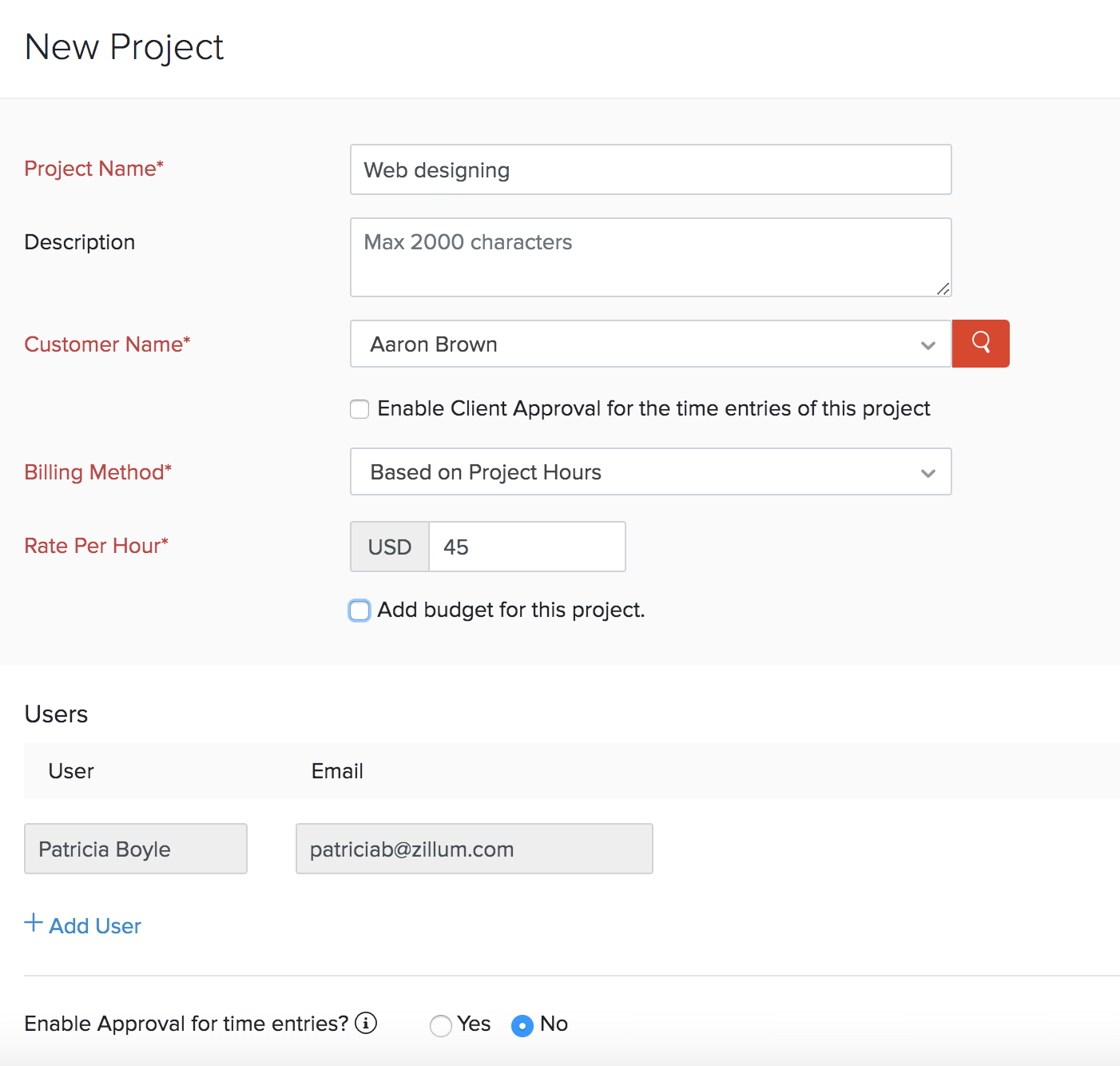Click the Patricia Boyle user field

[136, 849]
